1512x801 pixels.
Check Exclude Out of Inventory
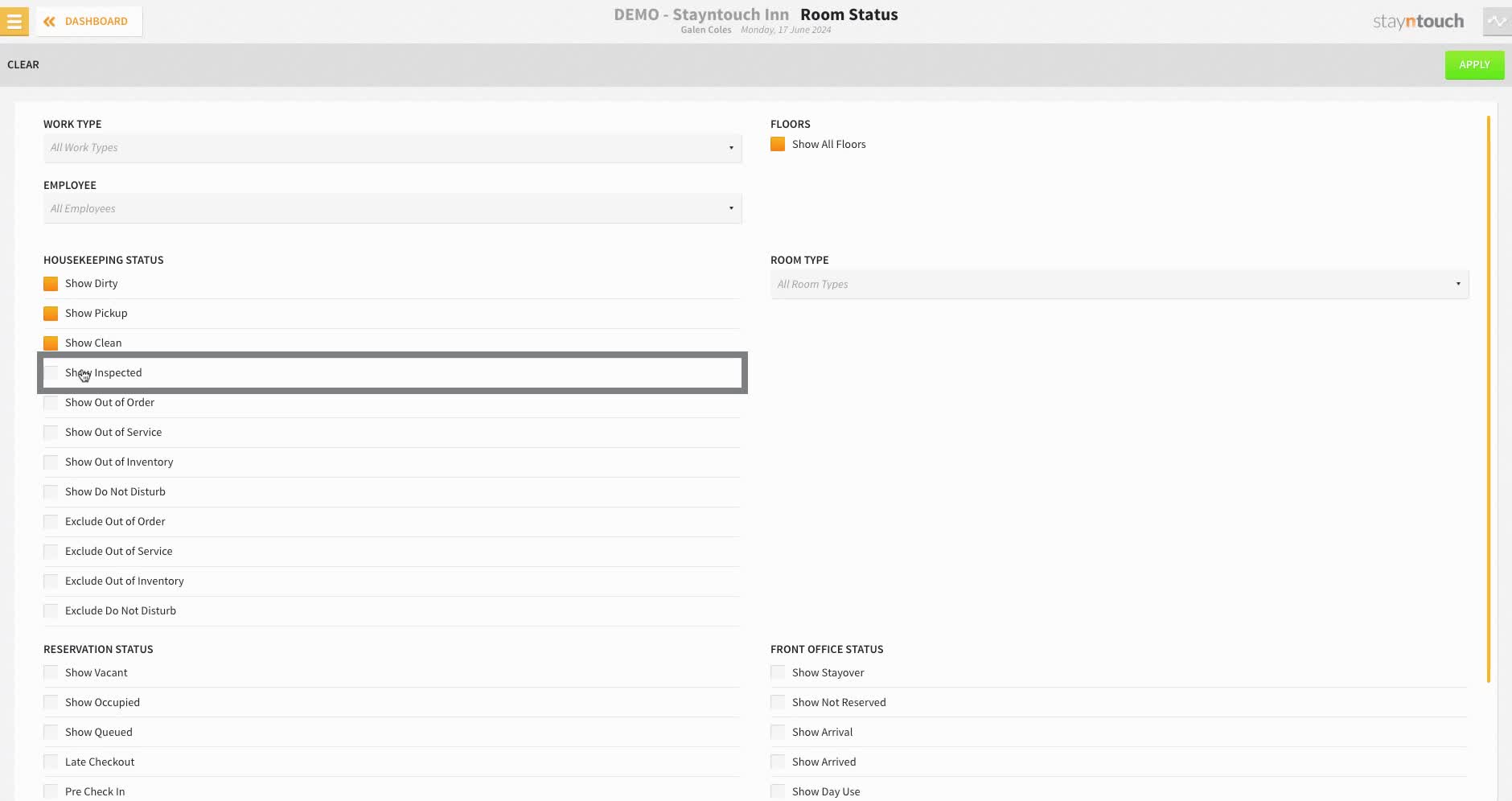[x=51, y=581]
